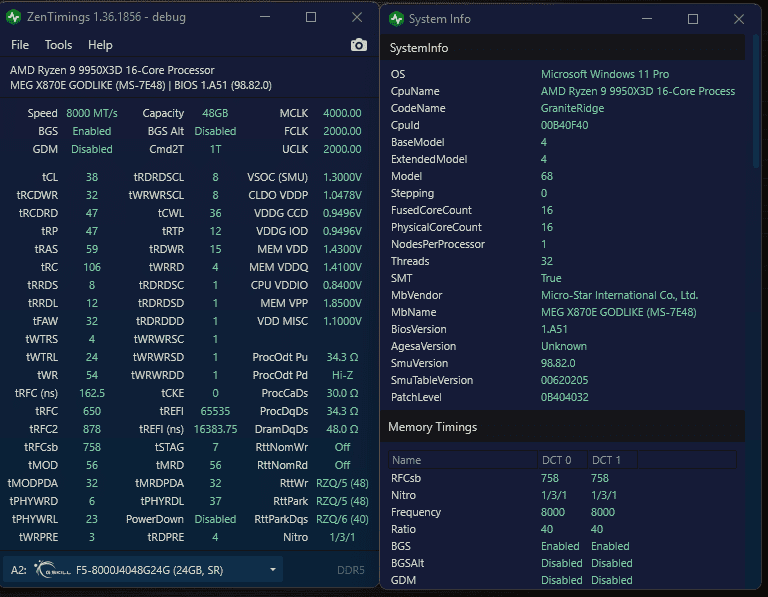Viewport: 768px width, 597px height.
Task: Open the Tools menu
Action: [58, 45]
